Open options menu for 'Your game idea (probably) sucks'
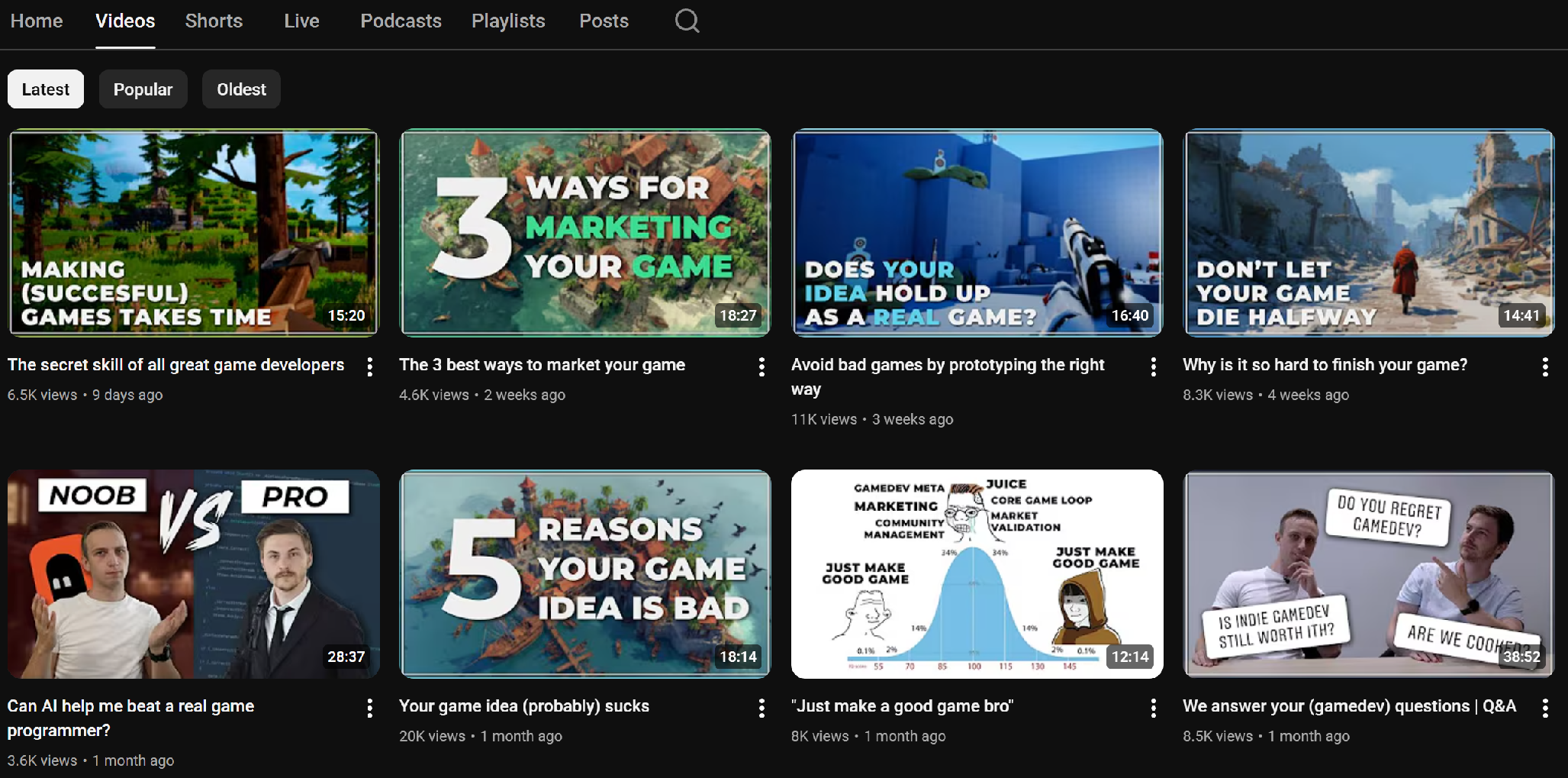Viewport: 1568px width, 778px height. coord(761,709)
